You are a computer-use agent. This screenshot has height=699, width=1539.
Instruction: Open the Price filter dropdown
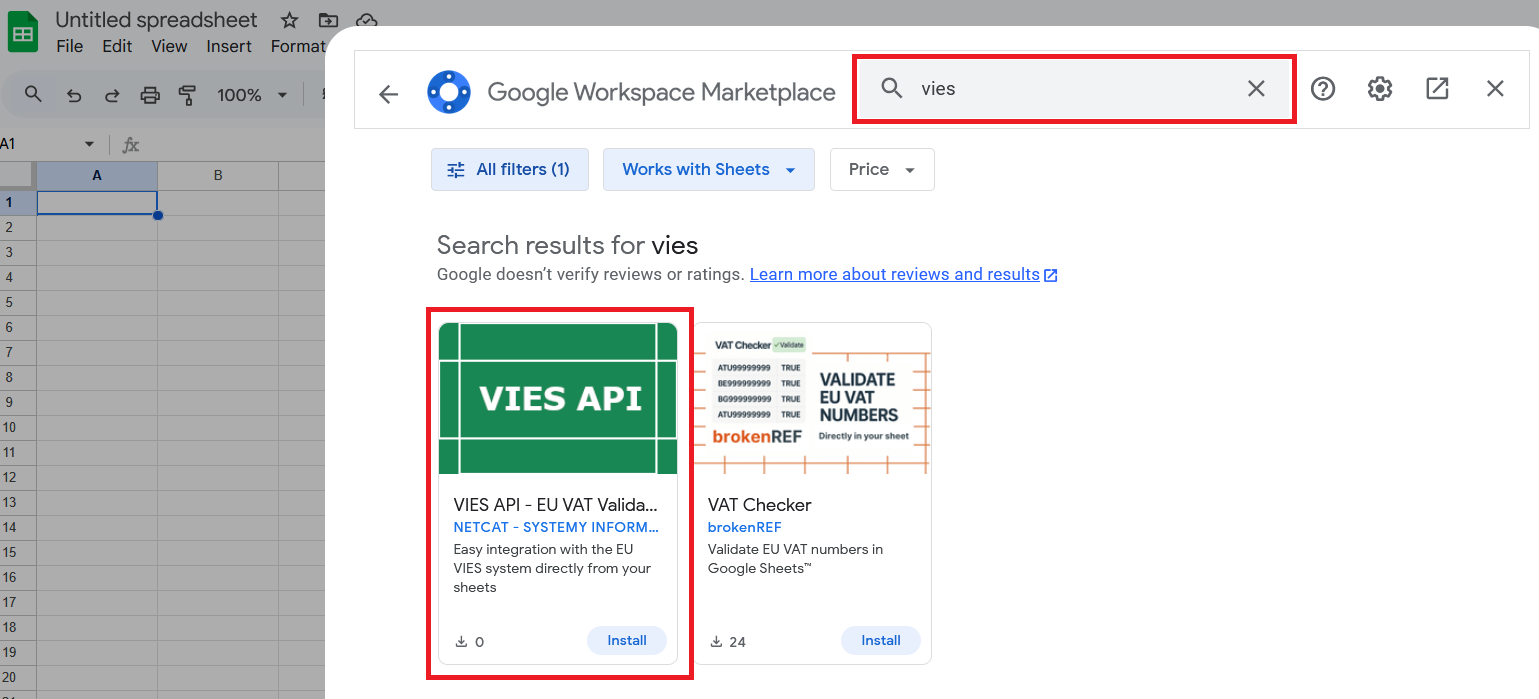pos(881,169)
